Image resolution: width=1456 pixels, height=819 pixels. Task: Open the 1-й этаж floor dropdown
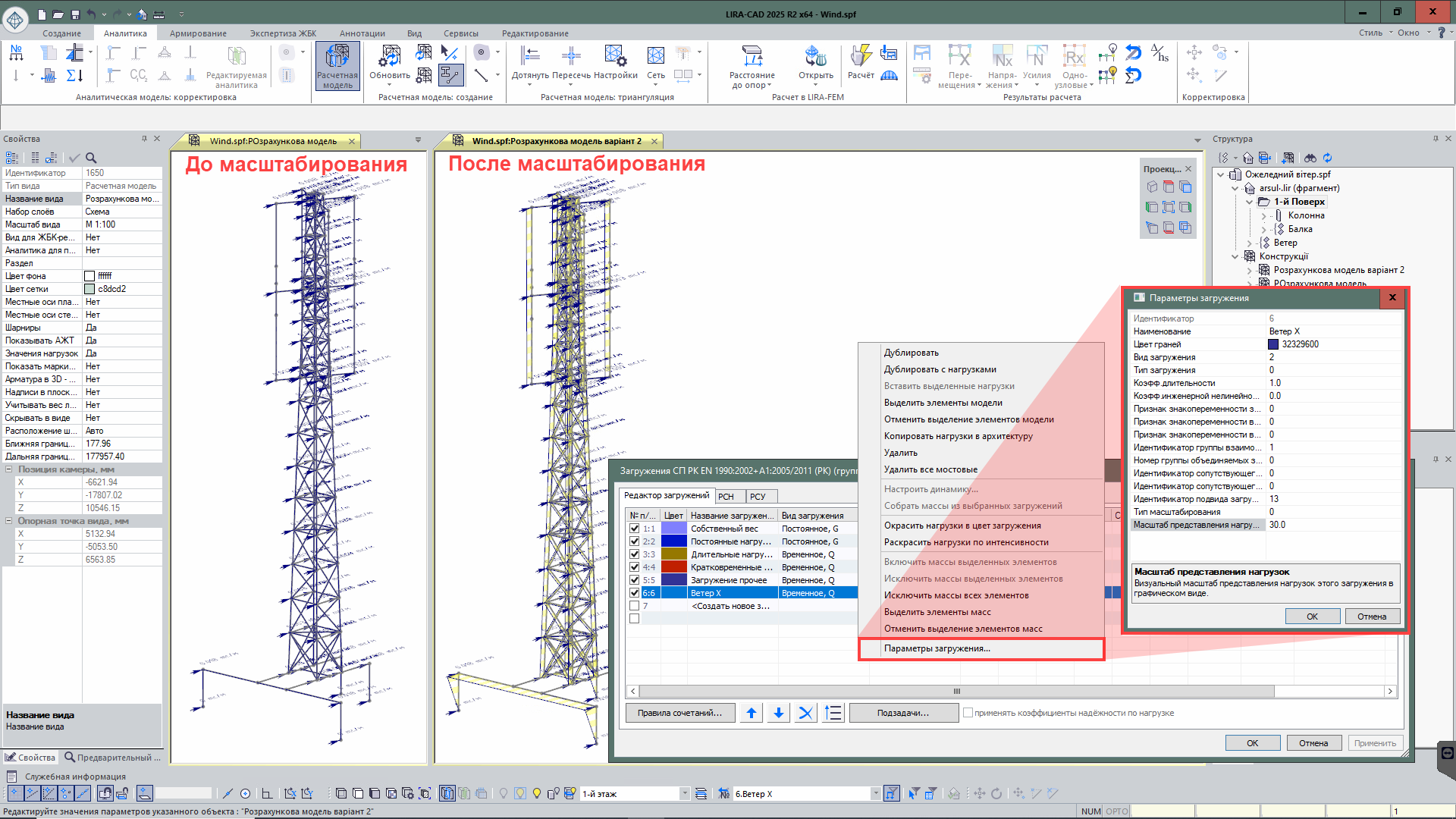[684, 794]
